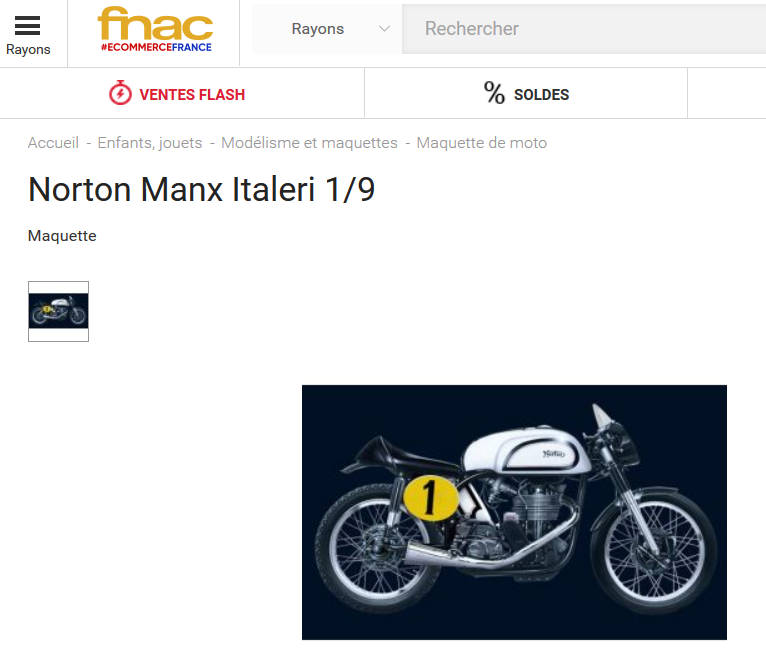The image size is (766, 668).
Task: Focus the Rechercher search field
Action: point(584,29)
